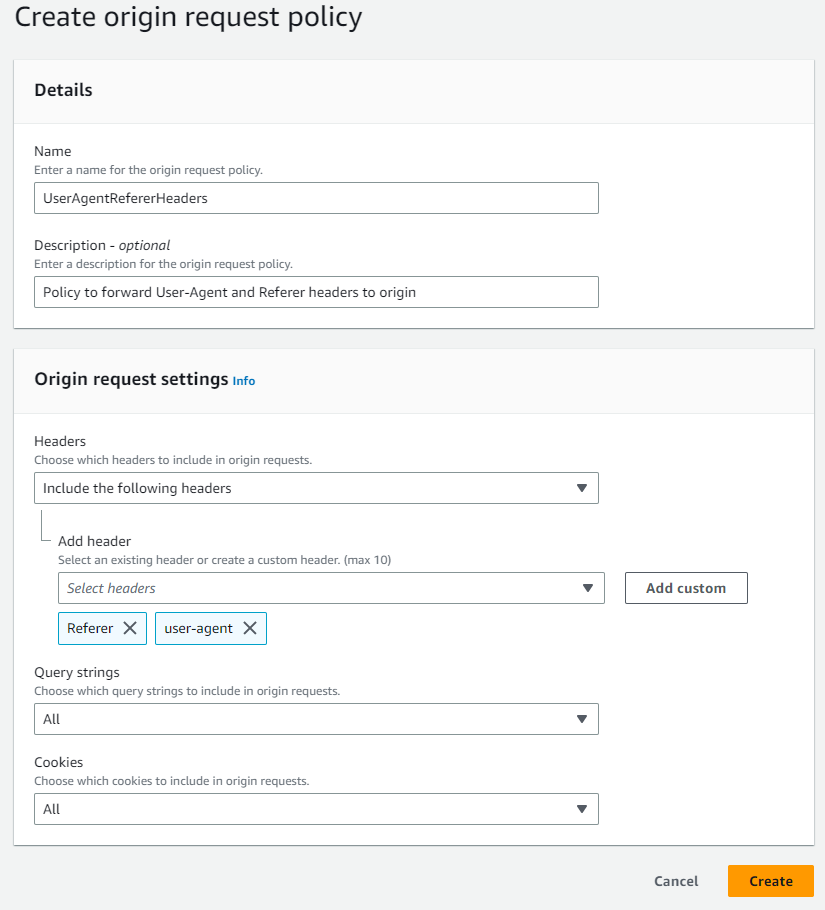Image resolution: width=825 pixels, height=910 pixels.
Task: Remove the Referer header tag
Action: 130,628
